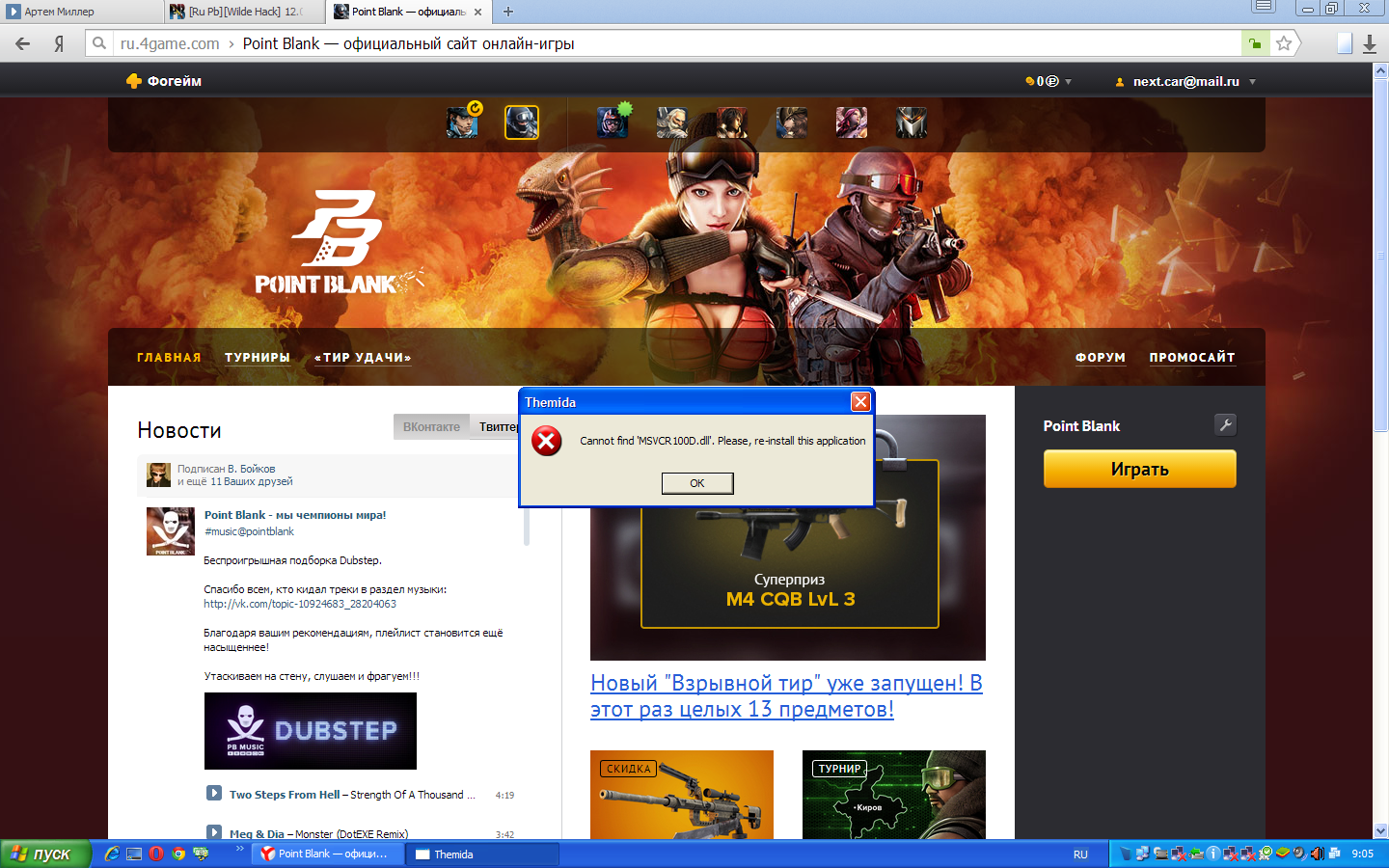Open a new browser tab
This screenshot has width=1389, height=868.
coord(508,12)
